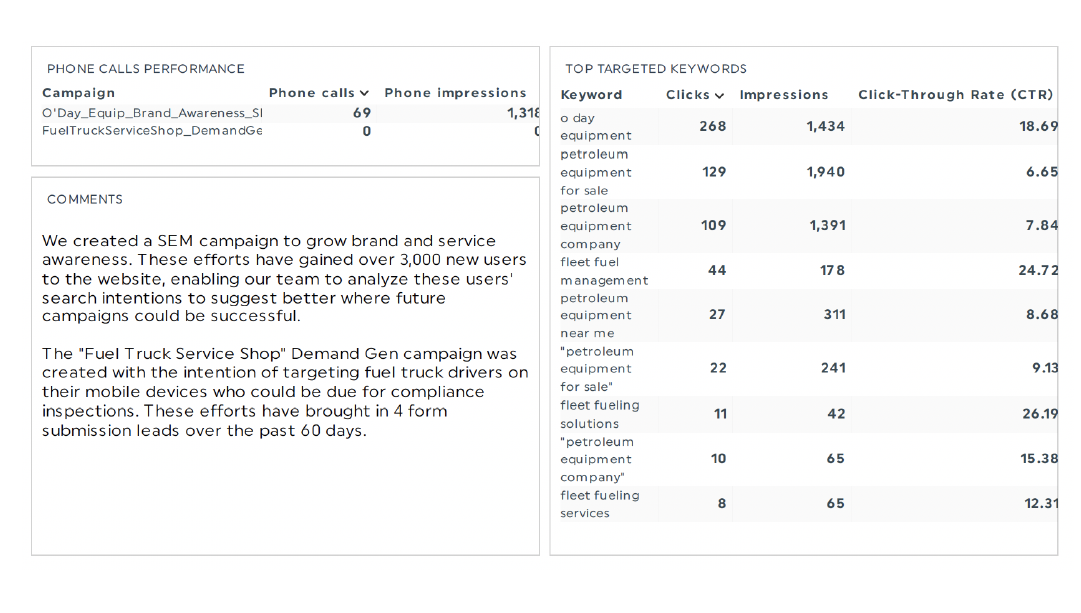Click the 'petroleum equipment near me' keyword
The width and height of the screenshot is (1081, 613).
coord(596,315)
